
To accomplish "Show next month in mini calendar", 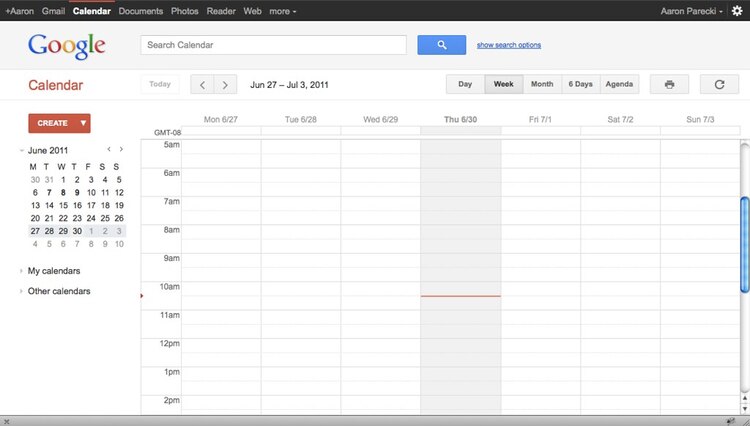I will pos(121,149).
